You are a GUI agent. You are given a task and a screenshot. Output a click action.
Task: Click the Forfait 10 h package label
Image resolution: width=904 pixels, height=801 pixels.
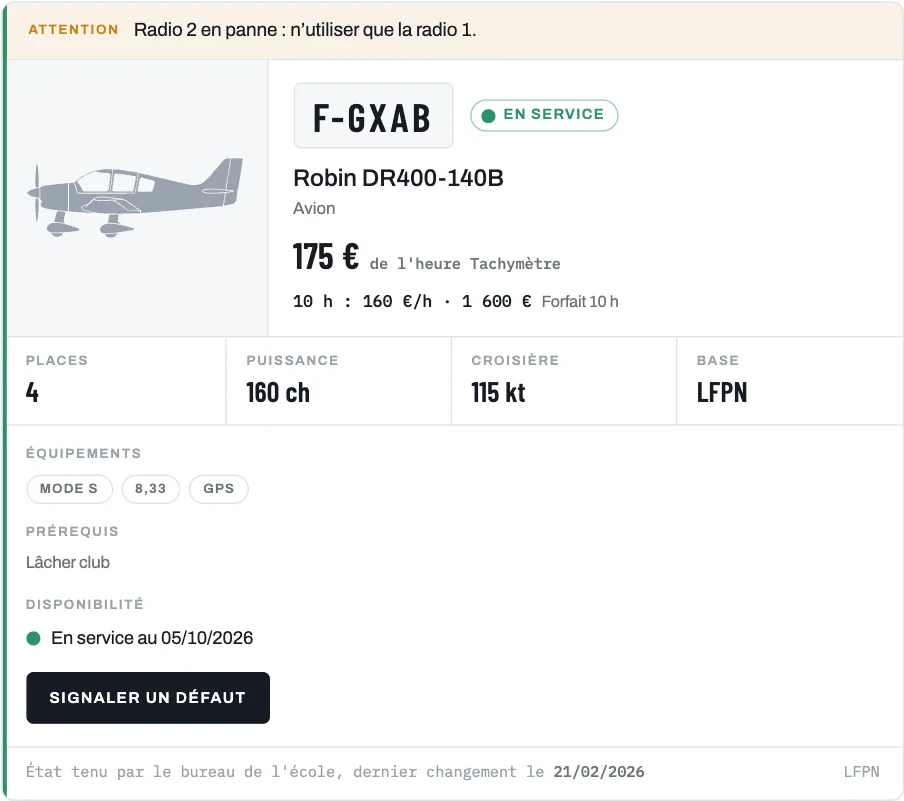(579, 302)
